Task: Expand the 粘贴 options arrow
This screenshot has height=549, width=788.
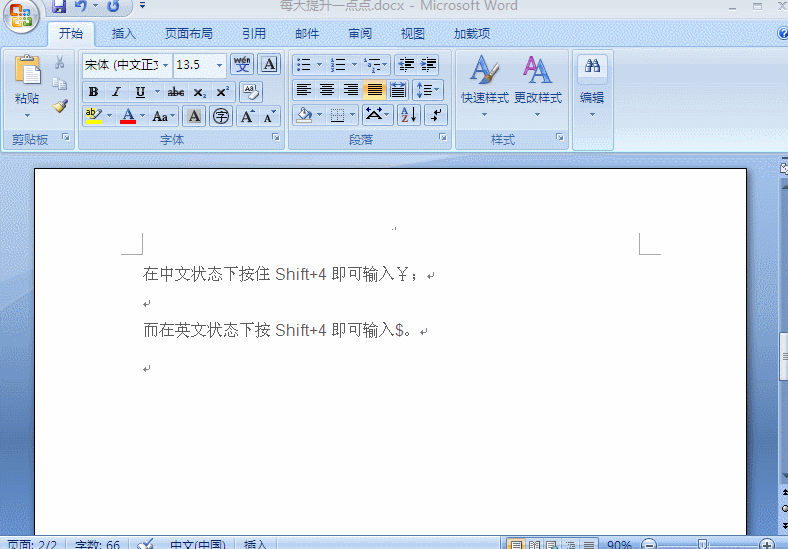Action: (27, 116)
